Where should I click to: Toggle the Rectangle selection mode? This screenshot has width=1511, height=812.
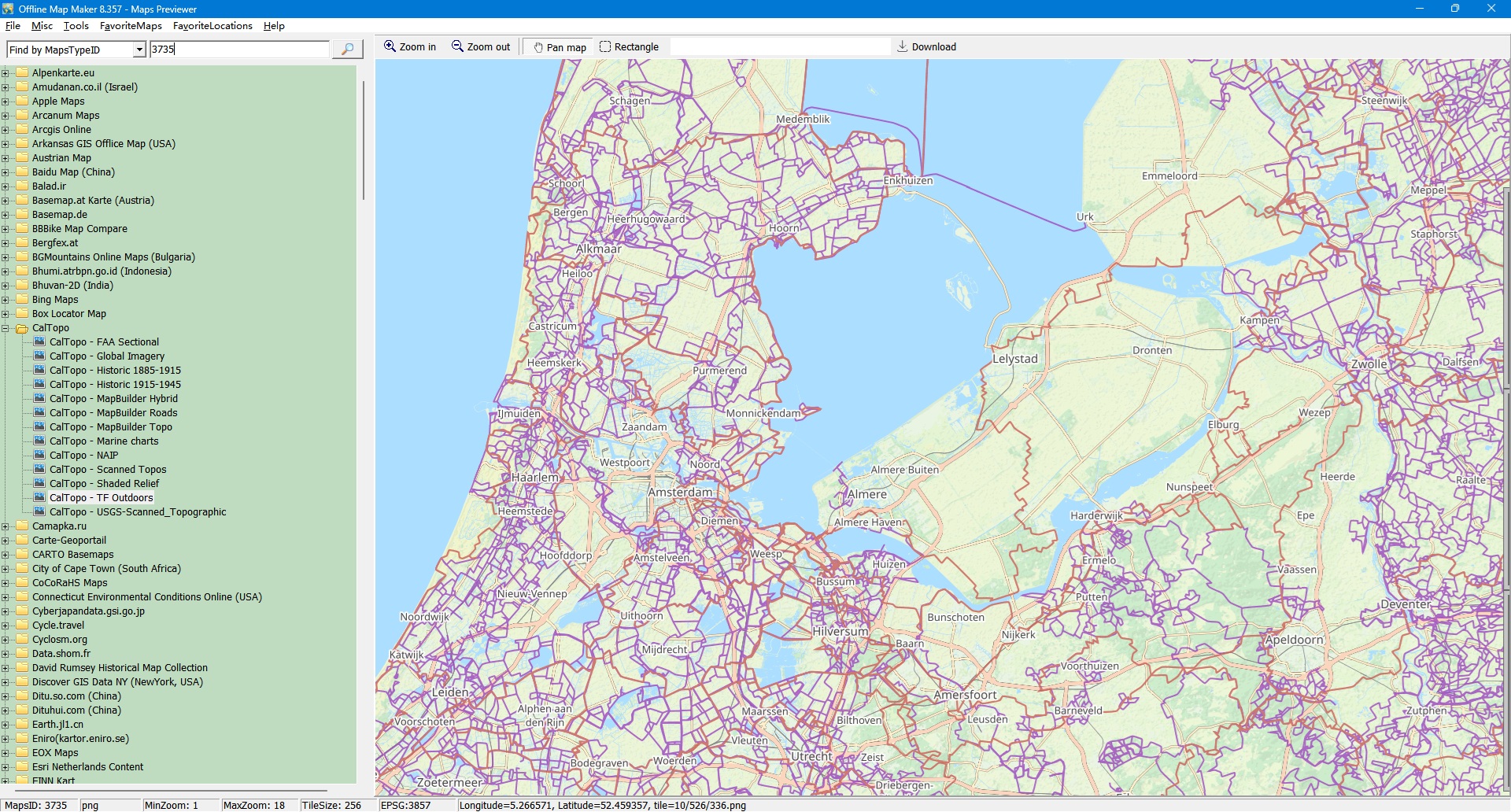629,47
